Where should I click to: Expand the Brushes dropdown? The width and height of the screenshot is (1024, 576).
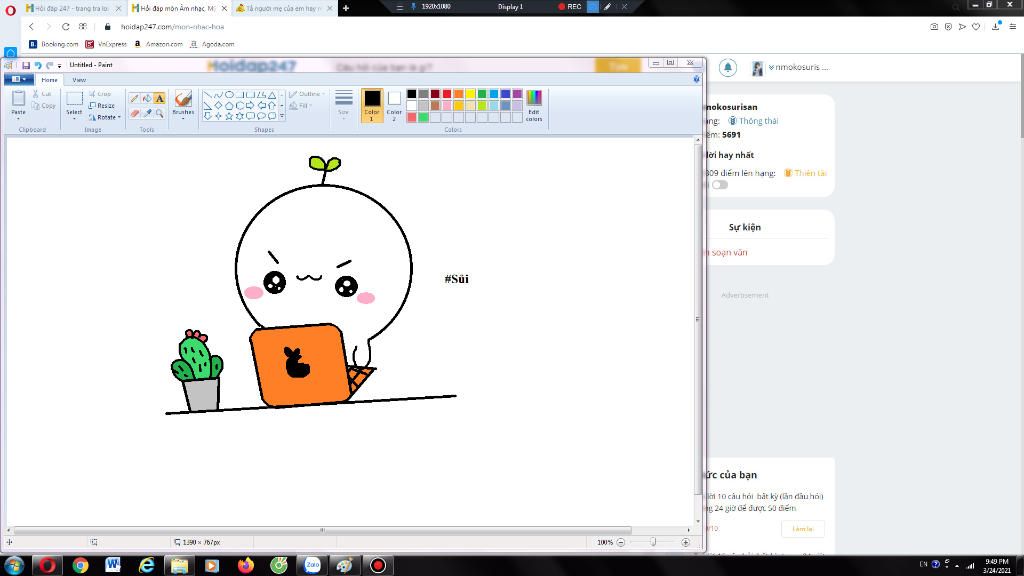(x=183, y=118)
